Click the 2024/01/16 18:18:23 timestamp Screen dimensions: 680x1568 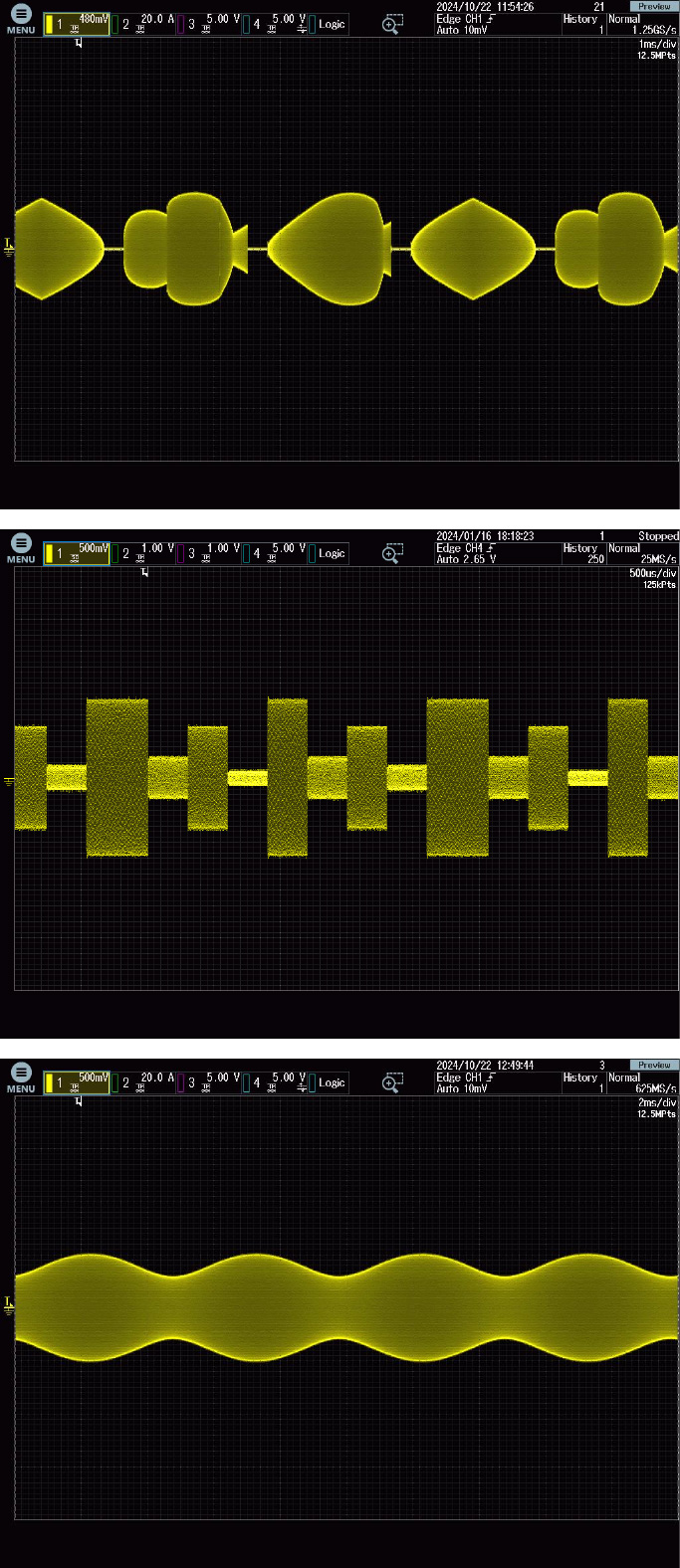485,535
